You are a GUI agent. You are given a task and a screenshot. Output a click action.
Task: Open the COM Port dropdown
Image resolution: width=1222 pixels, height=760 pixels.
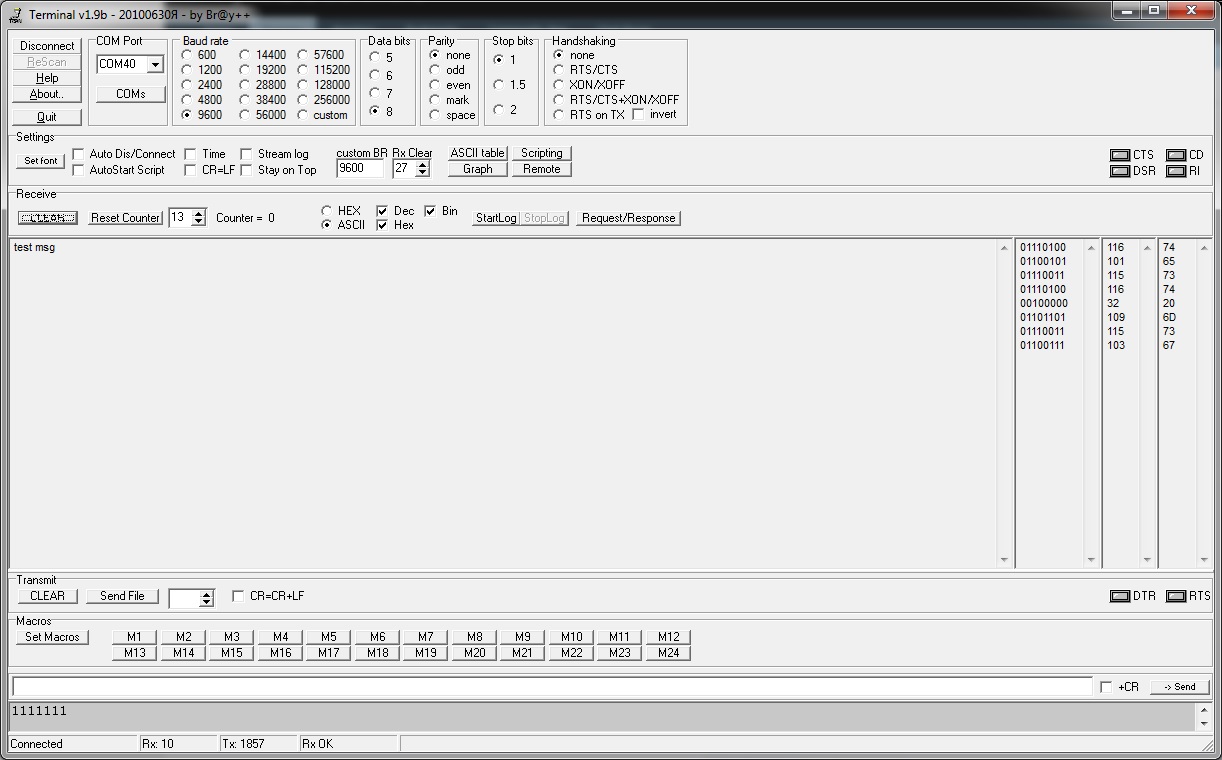click(155, 64)
